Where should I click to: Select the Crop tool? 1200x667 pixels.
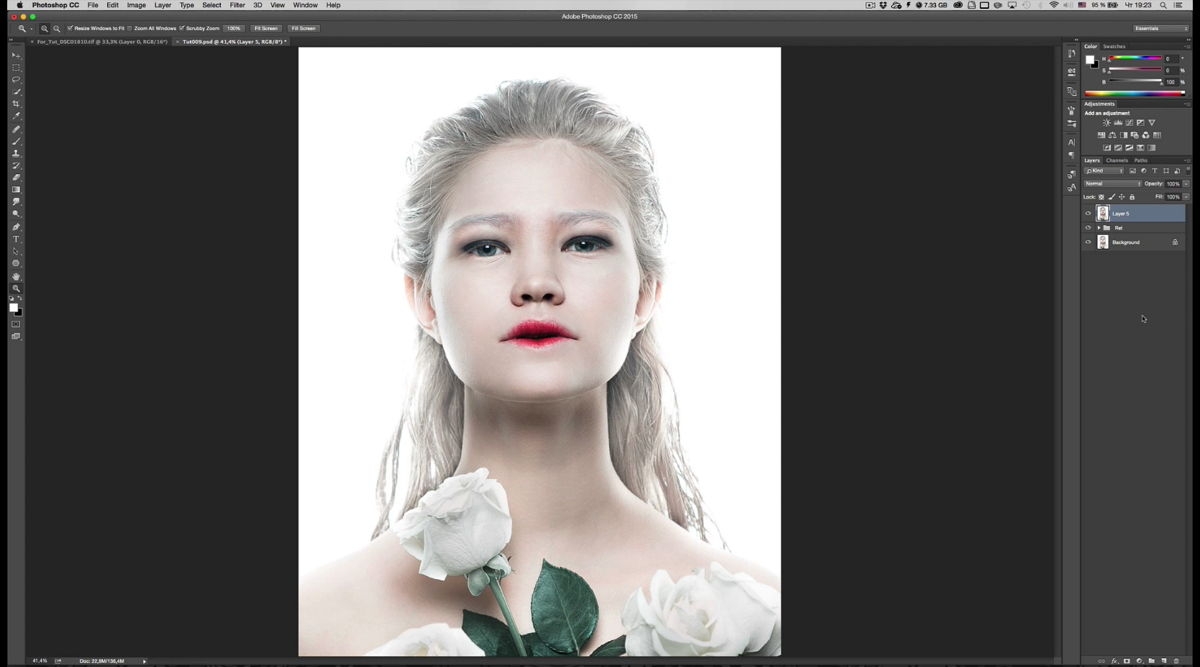pyautogui.click(x=16, y=104)
